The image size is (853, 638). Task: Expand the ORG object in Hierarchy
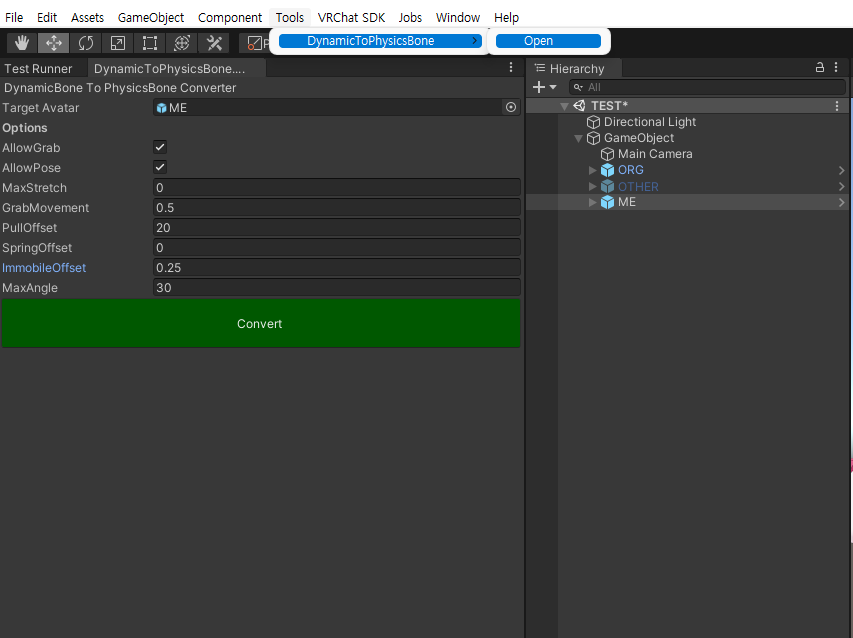pyautogui.click(x=592, y=170)
